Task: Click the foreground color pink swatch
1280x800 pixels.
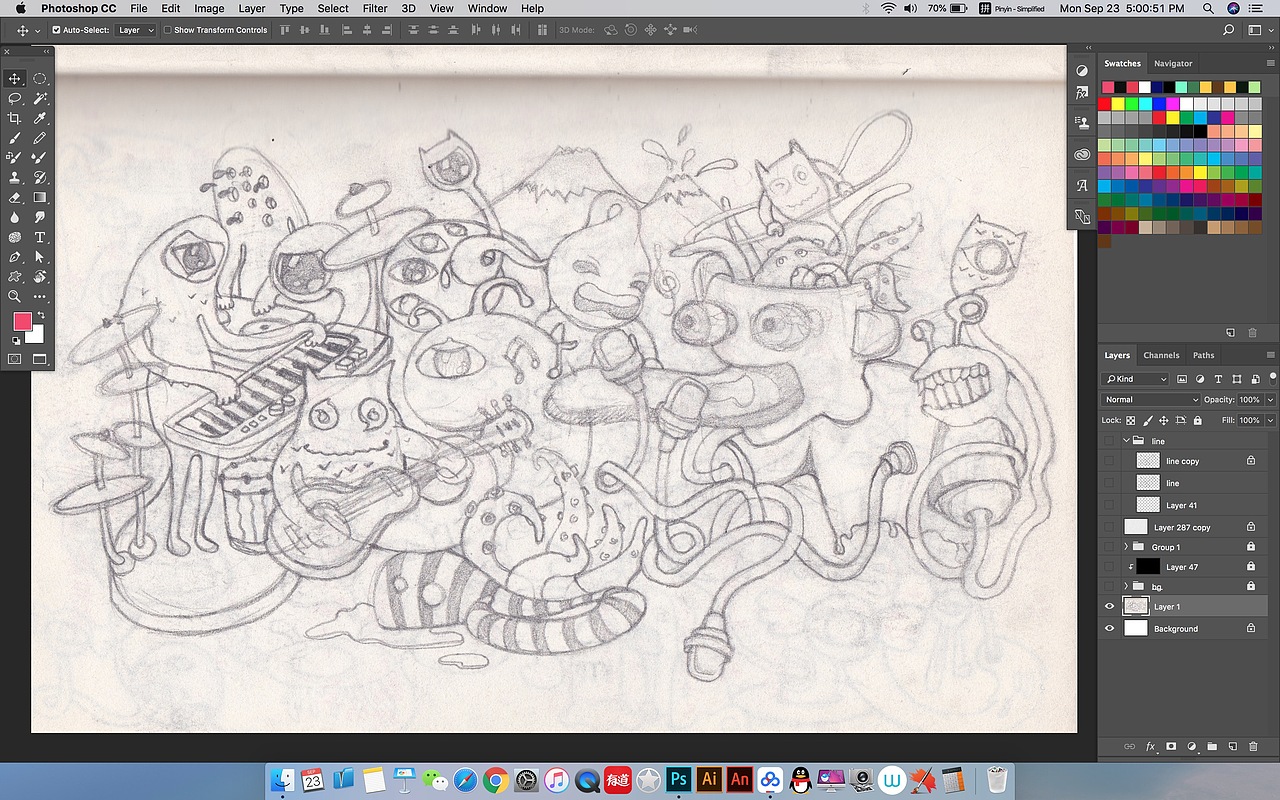Action: point(22,322)
